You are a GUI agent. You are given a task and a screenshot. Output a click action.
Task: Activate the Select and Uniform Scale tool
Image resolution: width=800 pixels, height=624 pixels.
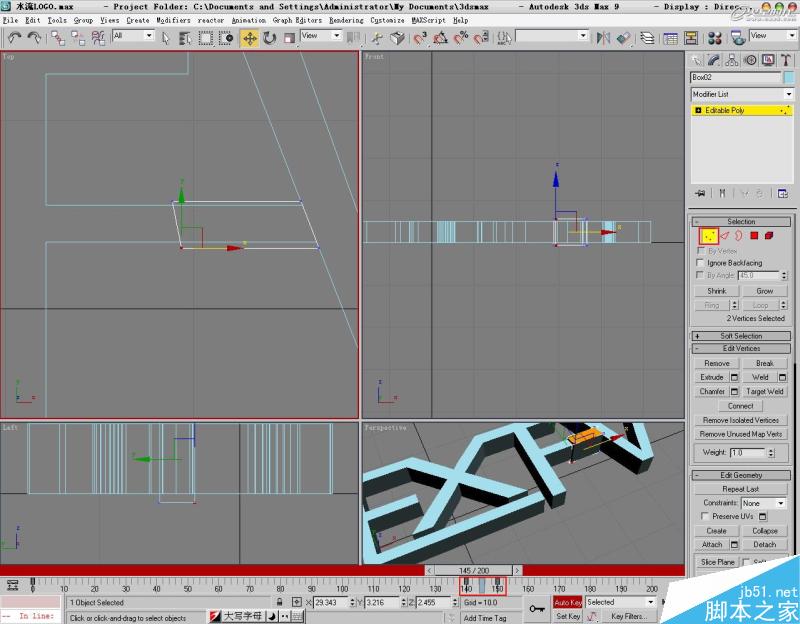point(289,39)
